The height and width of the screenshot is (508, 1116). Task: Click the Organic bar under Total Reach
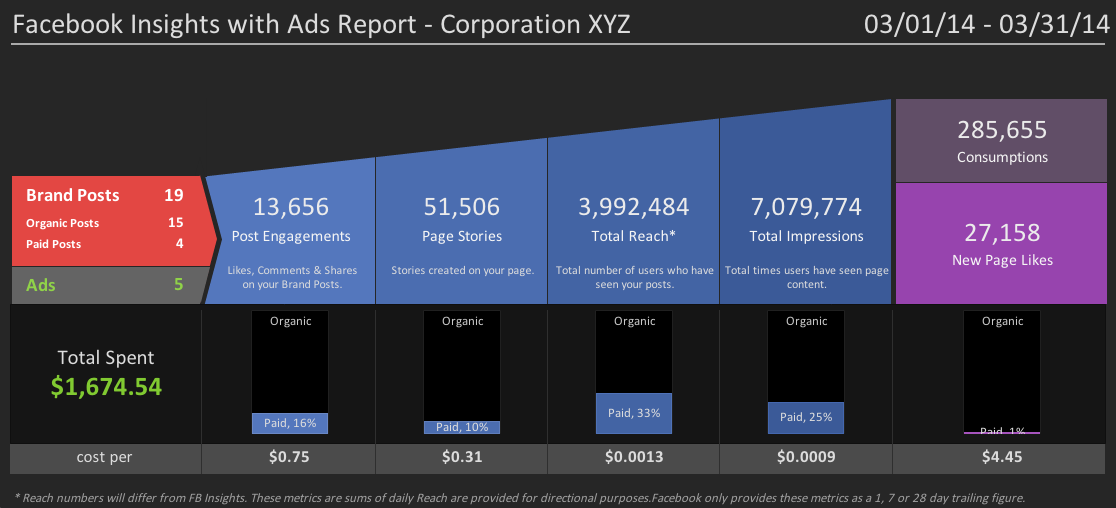click(x=634, y=352)
